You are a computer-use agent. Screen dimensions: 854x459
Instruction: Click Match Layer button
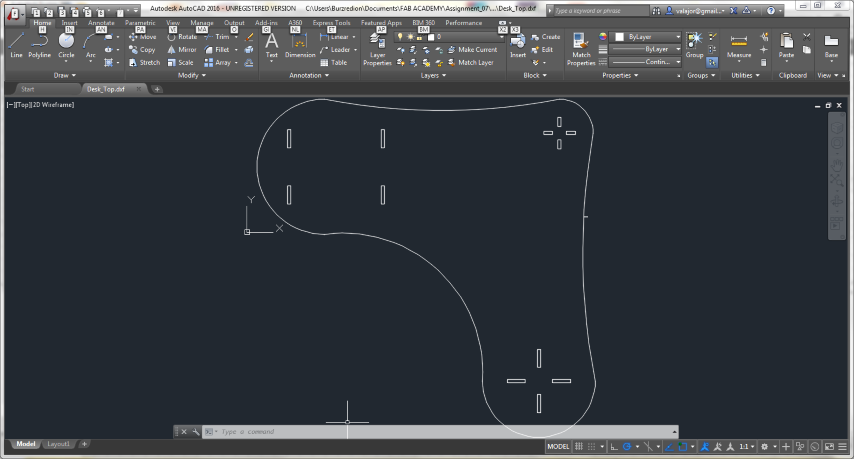click(471, 63)
